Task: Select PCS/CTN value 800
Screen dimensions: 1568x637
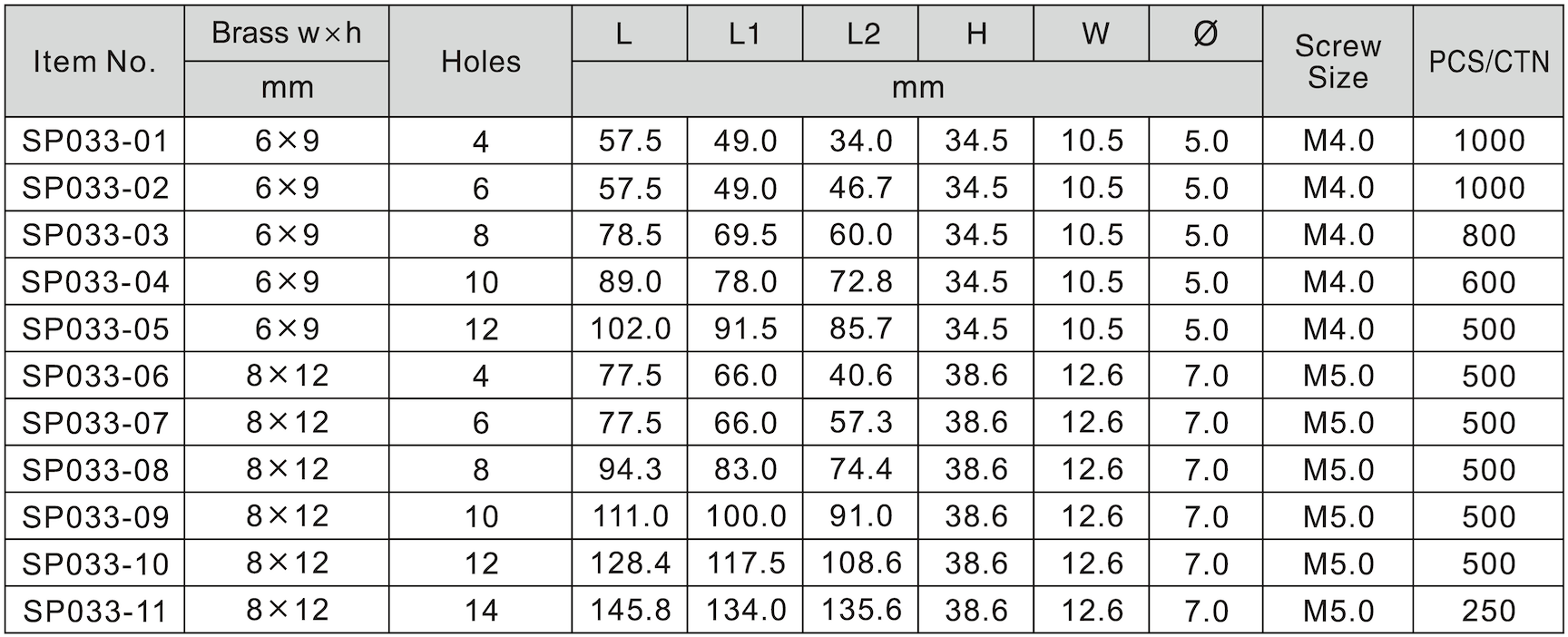Action: 1488,235
